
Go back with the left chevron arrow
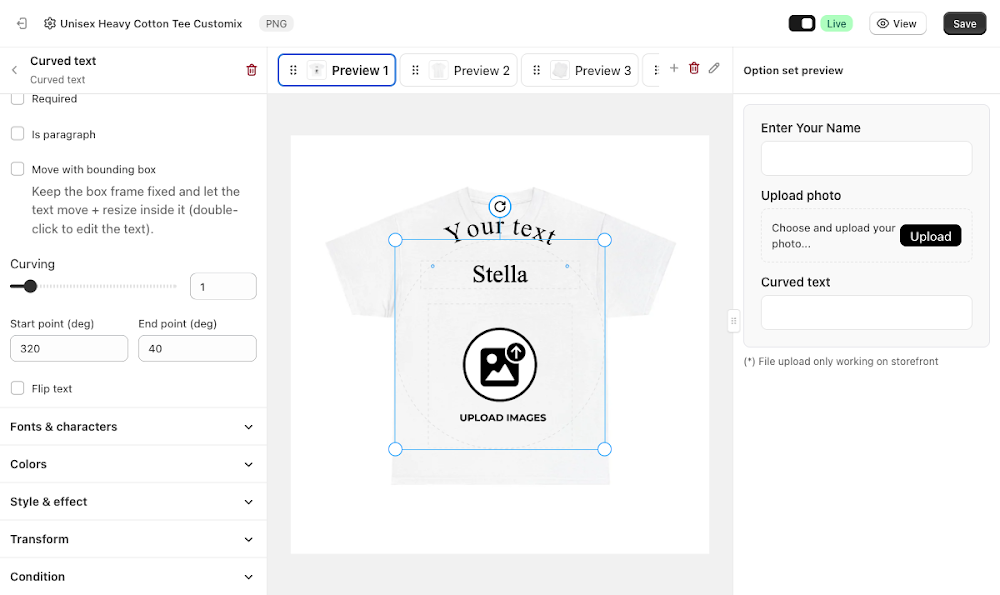(x=15, y=70)
